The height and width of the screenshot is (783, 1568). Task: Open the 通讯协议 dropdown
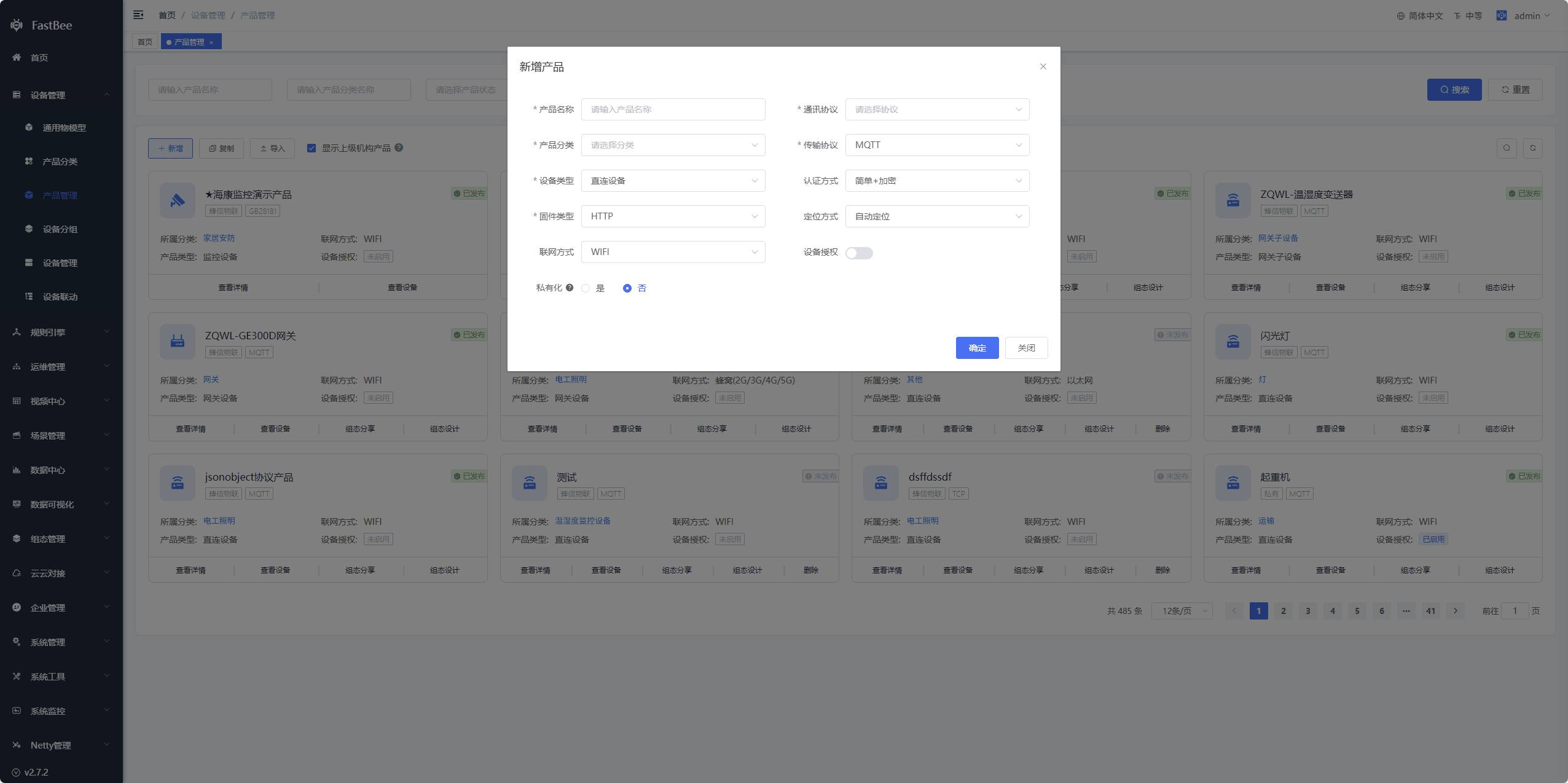coord(937,109)
